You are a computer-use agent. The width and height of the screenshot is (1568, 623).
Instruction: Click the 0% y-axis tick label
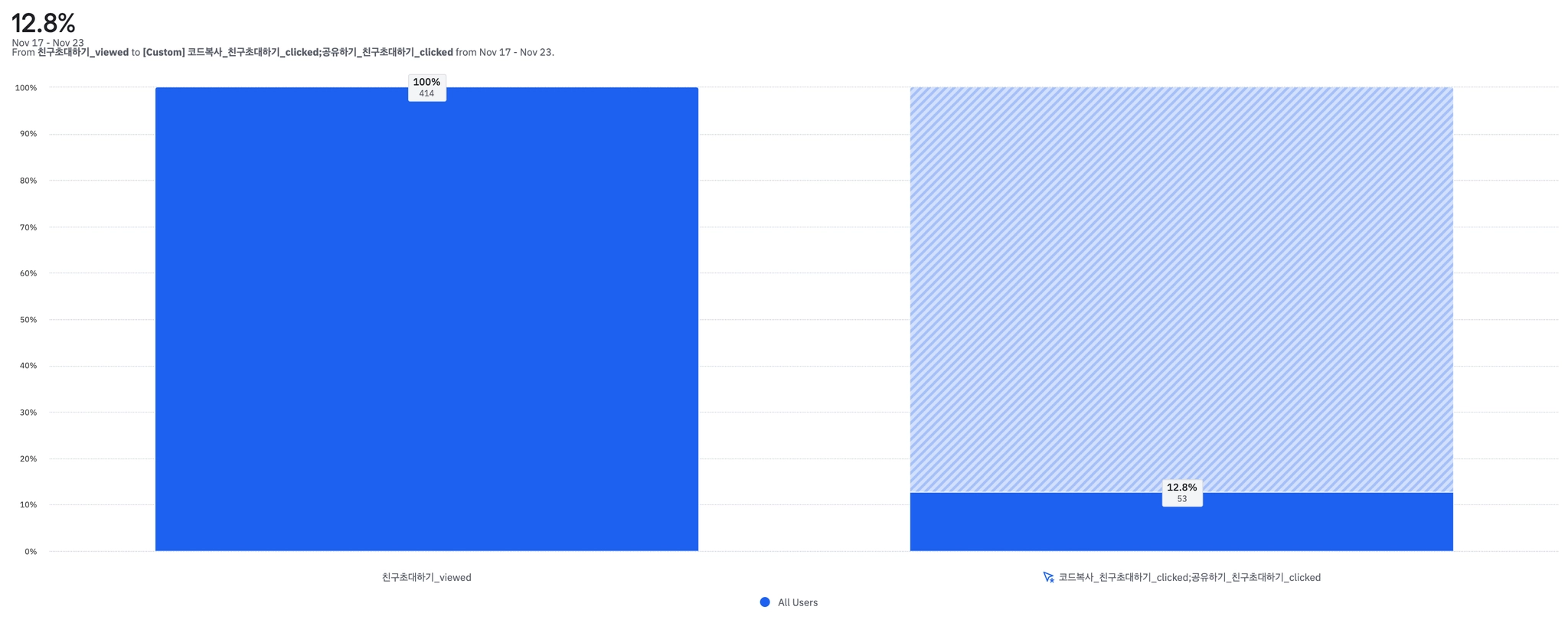click(x=31, y=552)
